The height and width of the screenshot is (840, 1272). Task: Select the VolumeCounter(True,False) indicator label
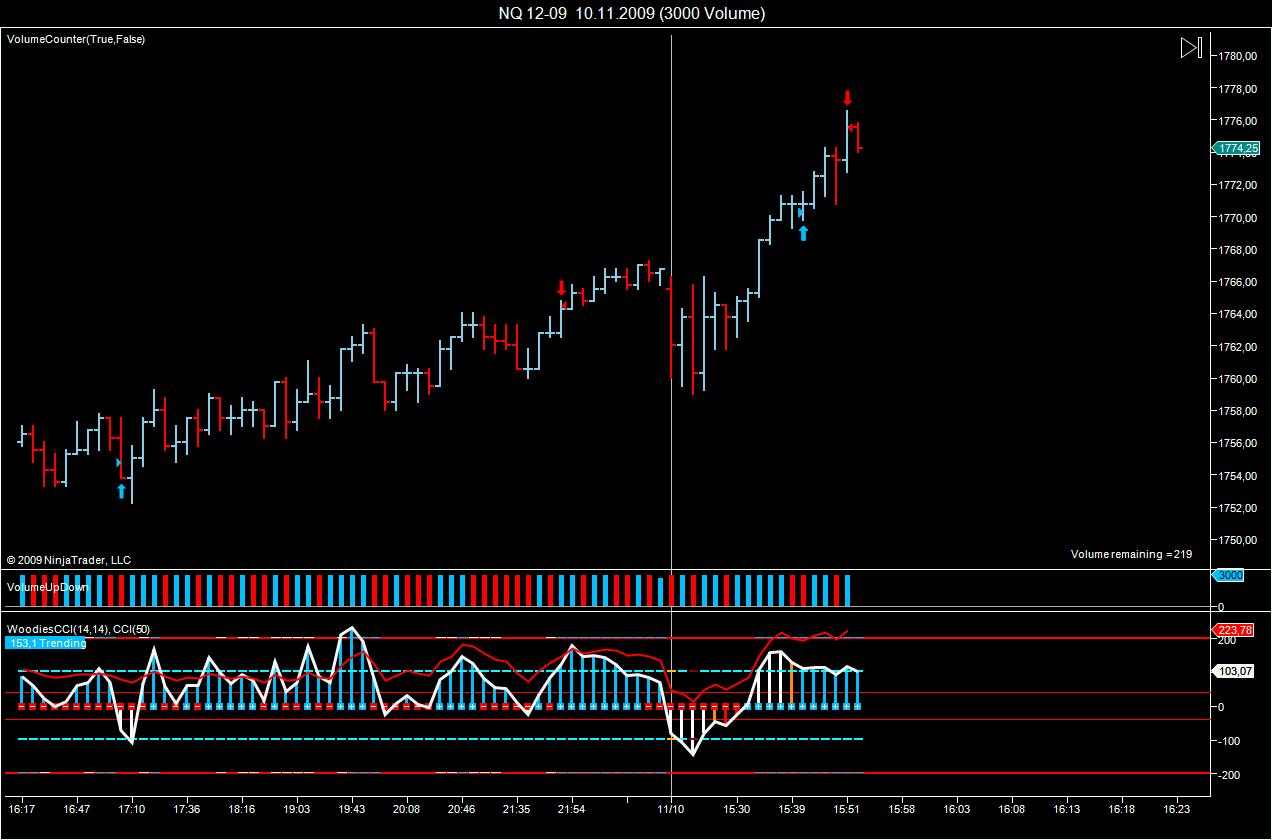coord(76,39)
